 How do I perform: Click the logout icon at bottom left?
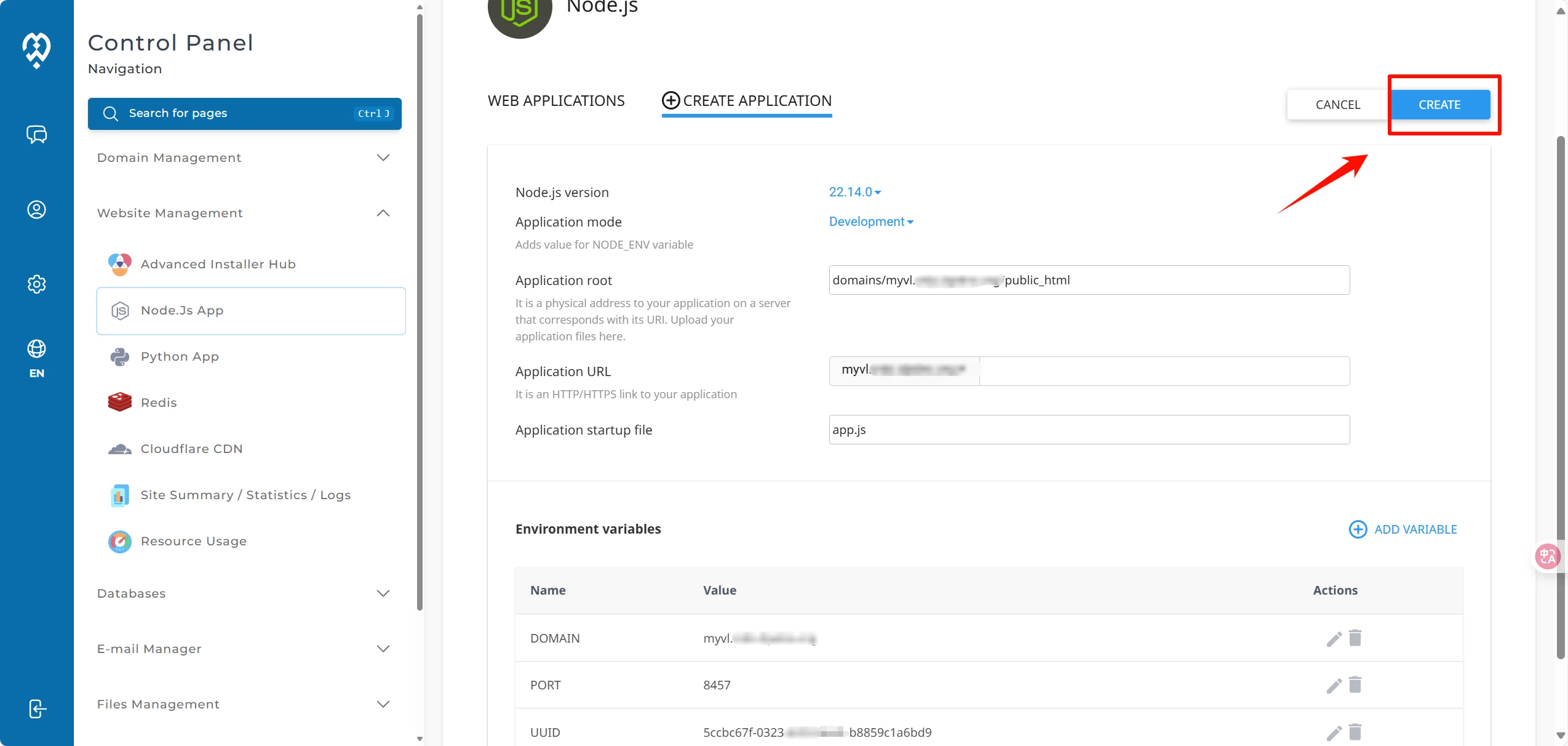pyautogui.click(x=36, y=709)
